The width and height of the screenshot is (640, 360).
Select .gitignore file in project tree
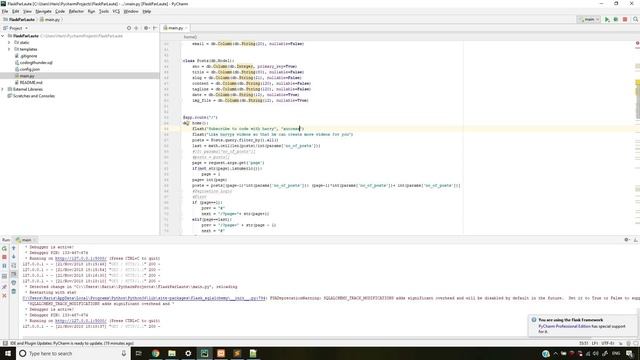click(x=28, y=56)
